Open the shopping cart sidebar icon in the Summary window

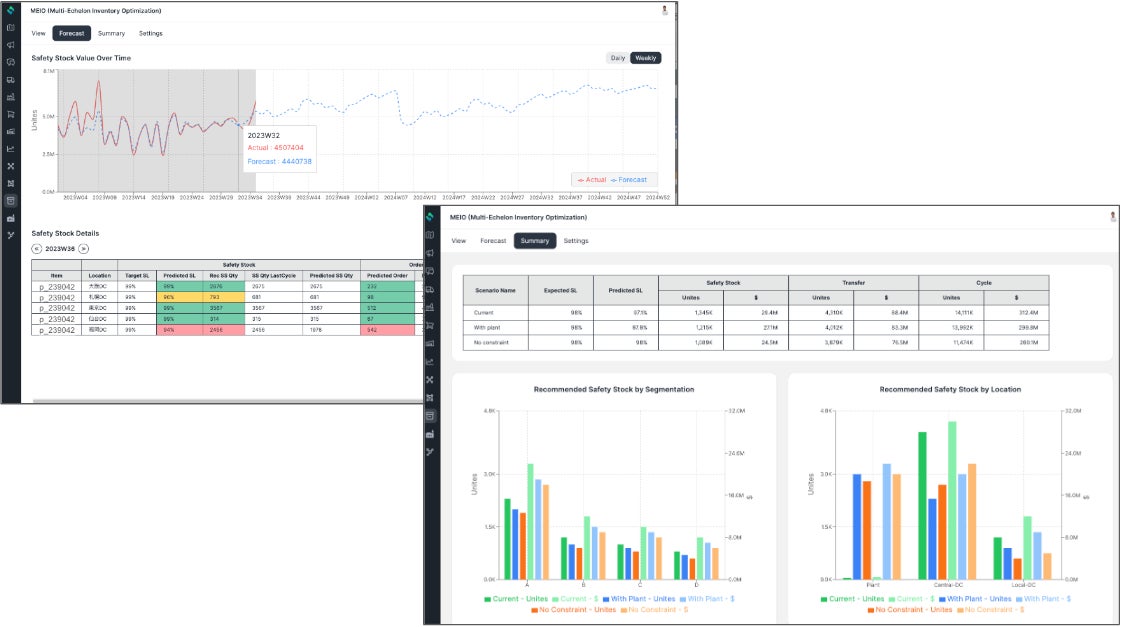(430, 326)
